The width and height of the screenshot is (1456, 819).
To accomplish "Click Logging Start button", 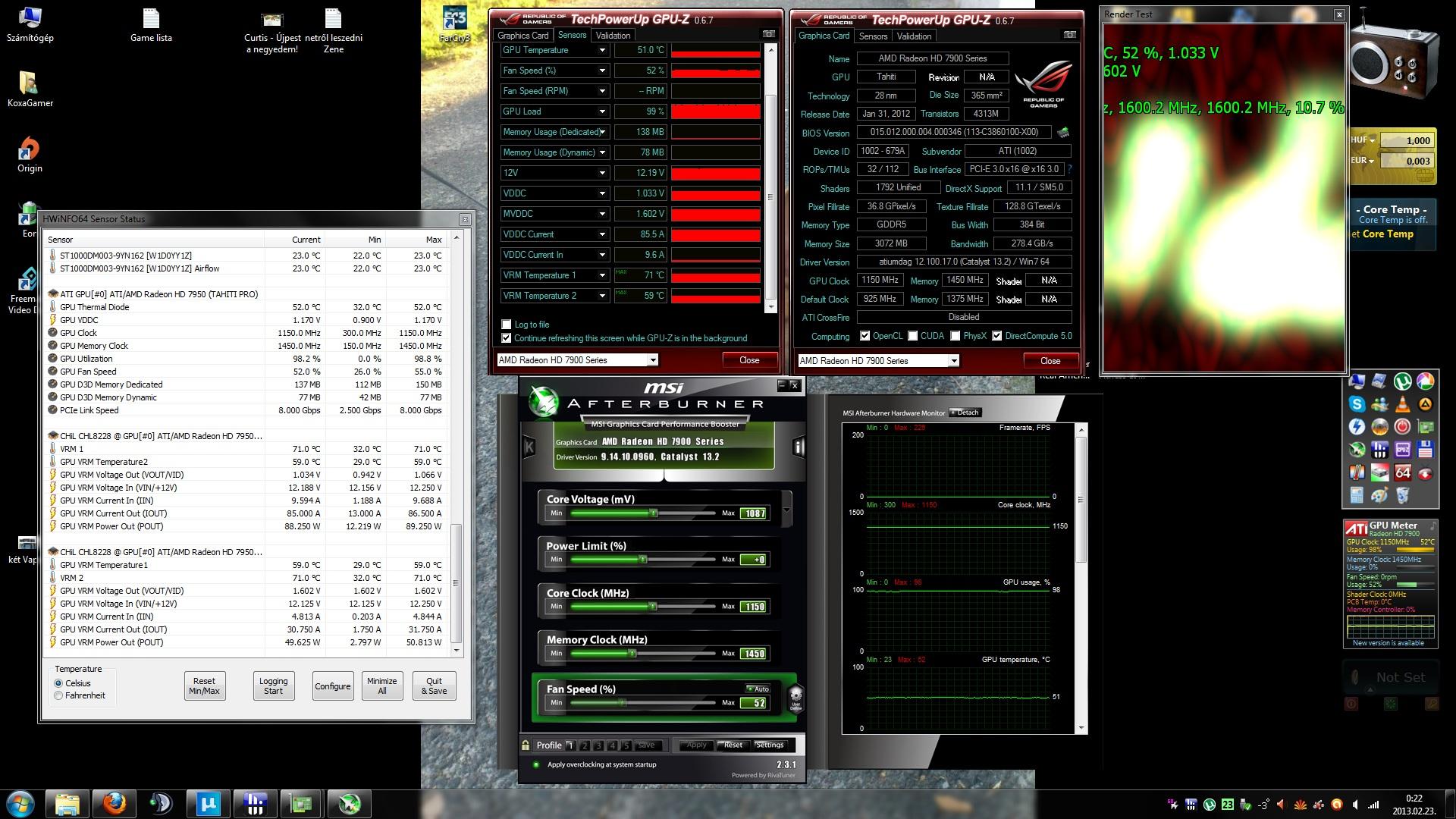I will point(273,686).
